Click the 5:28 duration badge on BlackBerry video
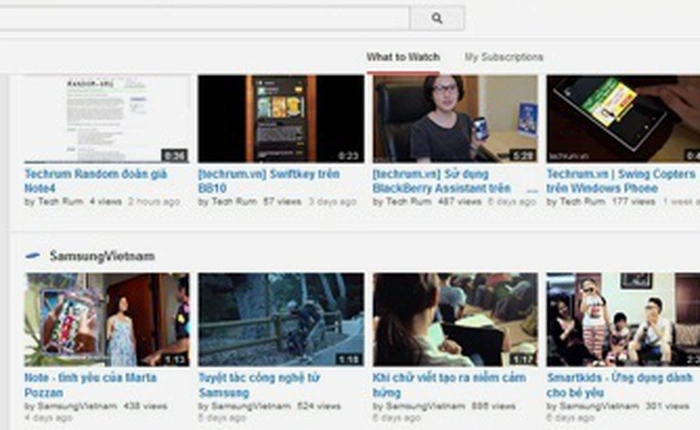Screen dimensions: 700x430 point(523,155)
